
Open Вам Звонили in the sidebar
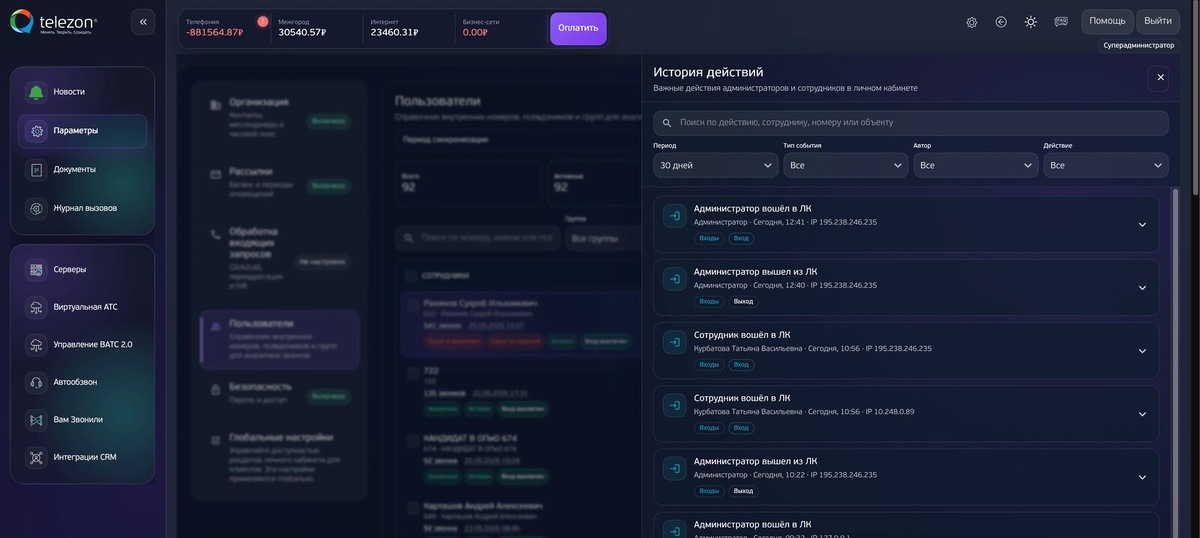[83, 419]
